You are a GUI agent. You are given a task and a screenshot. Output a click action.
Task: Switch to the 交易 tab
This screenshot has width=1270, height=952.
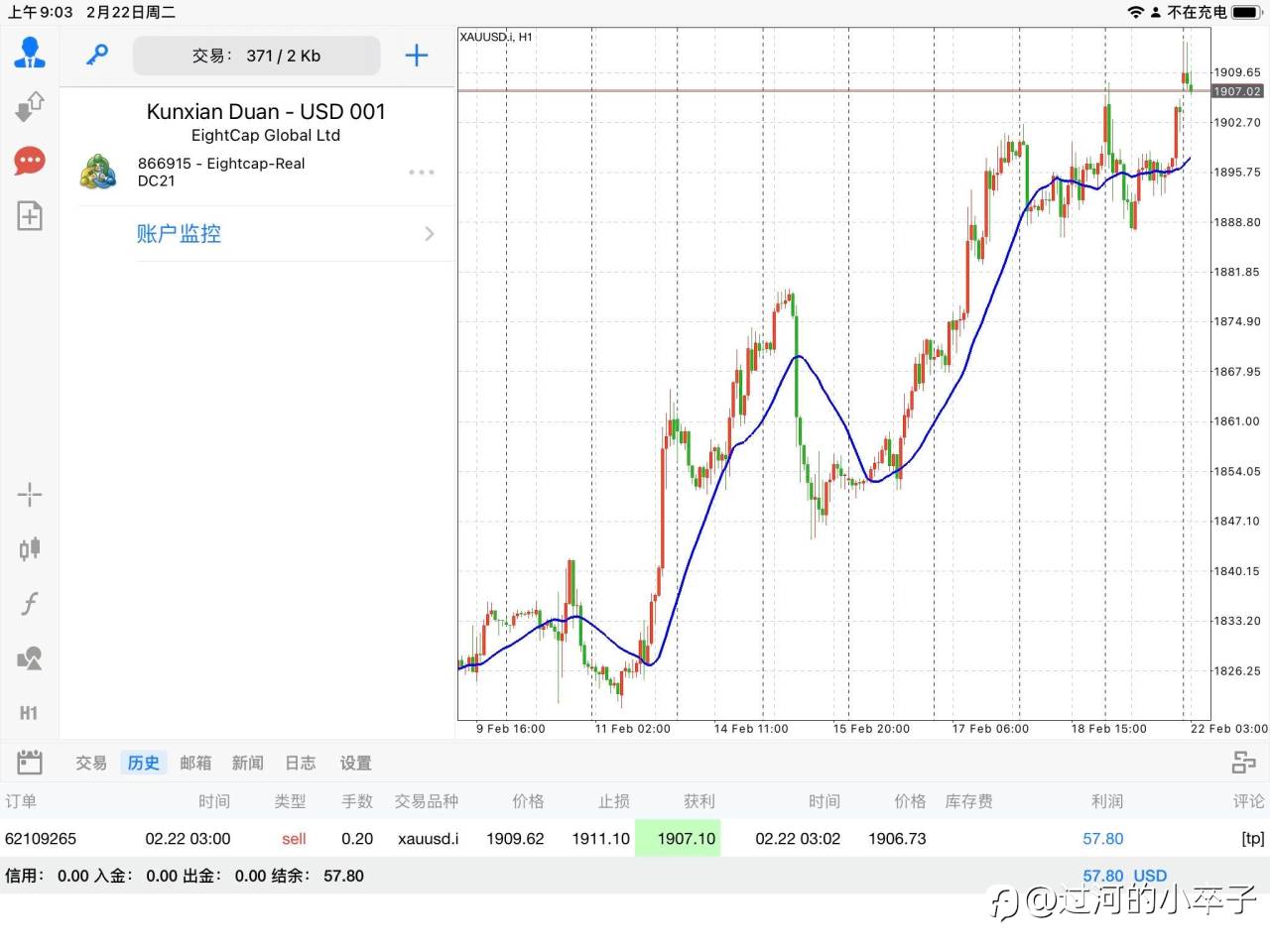(91, 763)
